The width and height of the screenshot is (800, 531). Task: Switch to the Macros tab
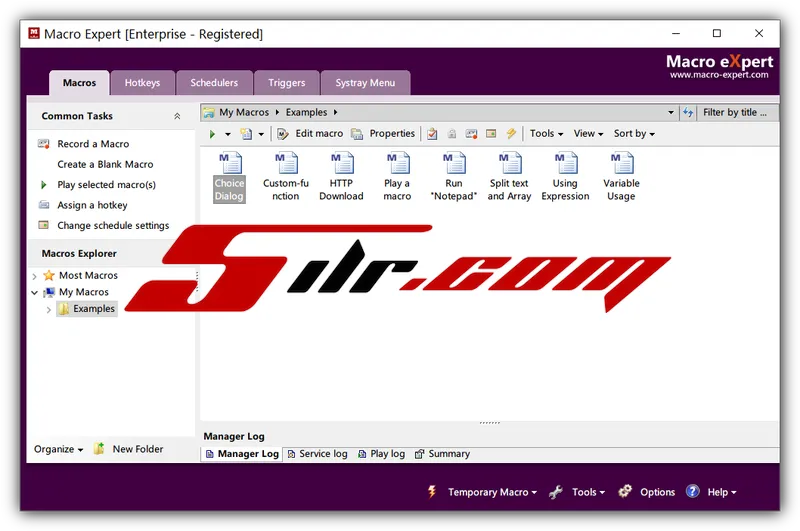[79, 83]
